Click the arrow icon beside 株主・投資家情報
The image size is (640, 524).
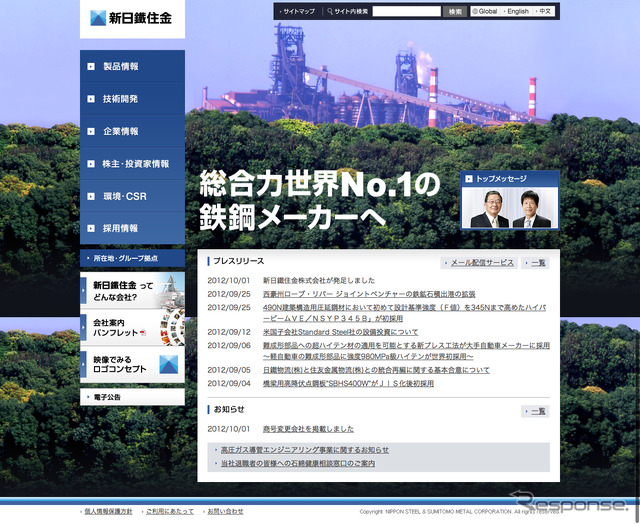click(91, 164)
